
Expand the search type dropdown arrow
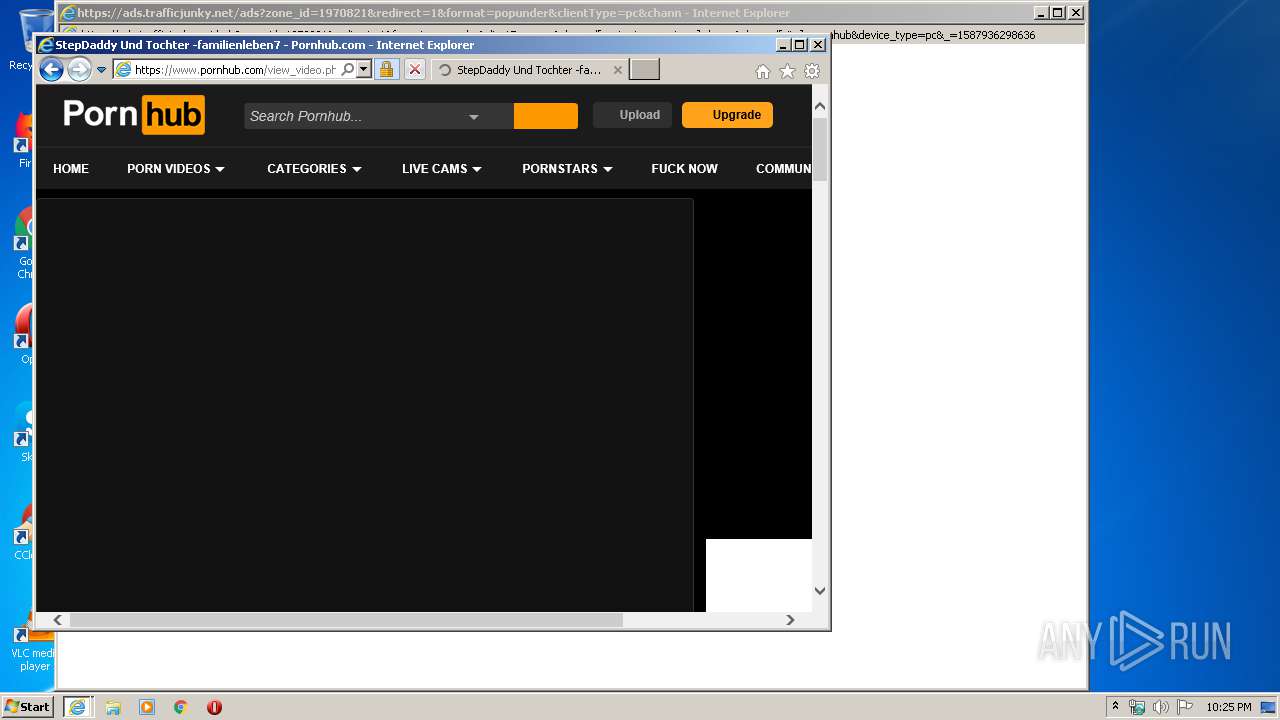pyautogui.click(x=474, y=117)
